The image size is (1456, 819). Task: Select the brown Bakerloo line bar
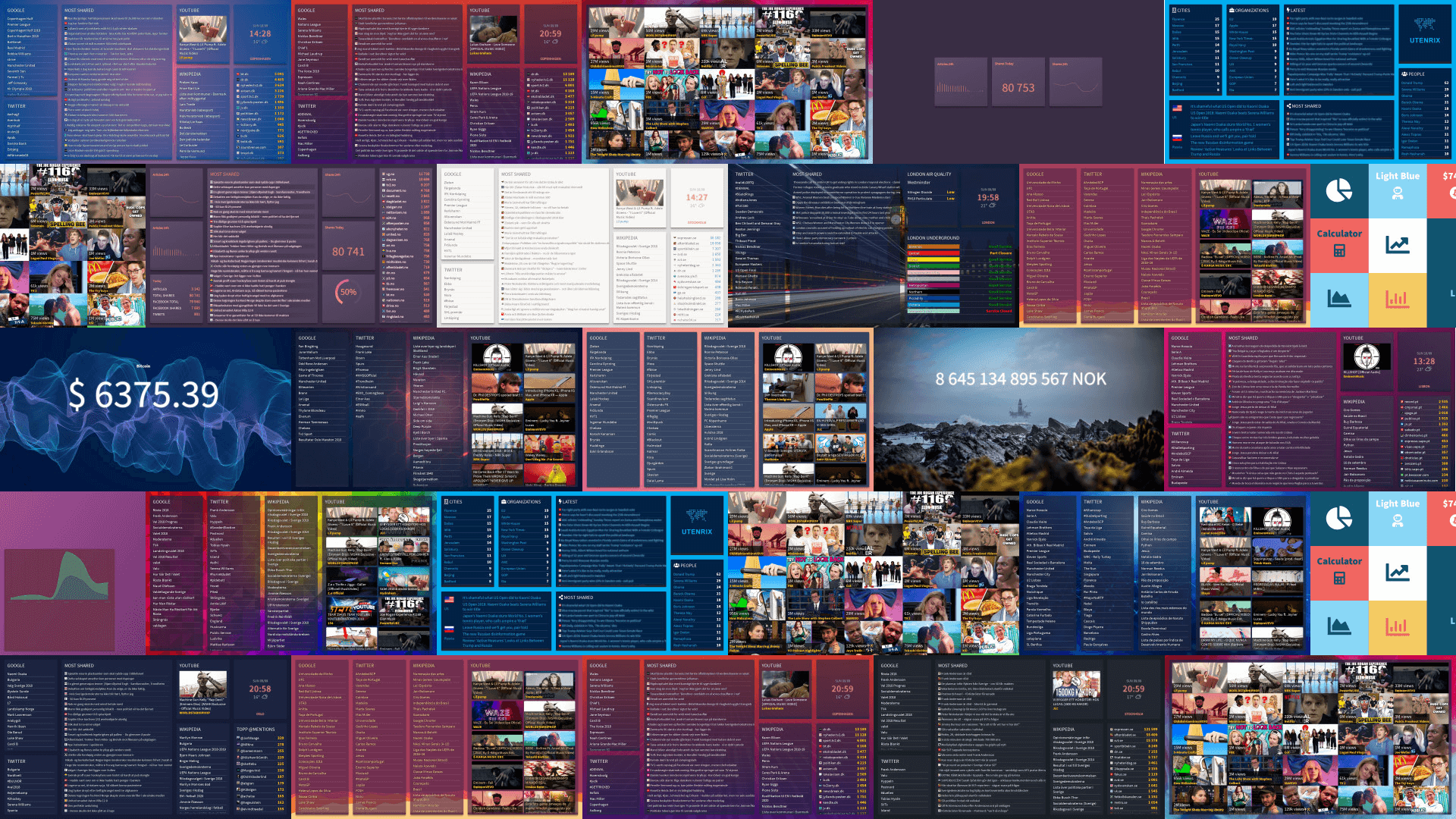pos(934,246)
